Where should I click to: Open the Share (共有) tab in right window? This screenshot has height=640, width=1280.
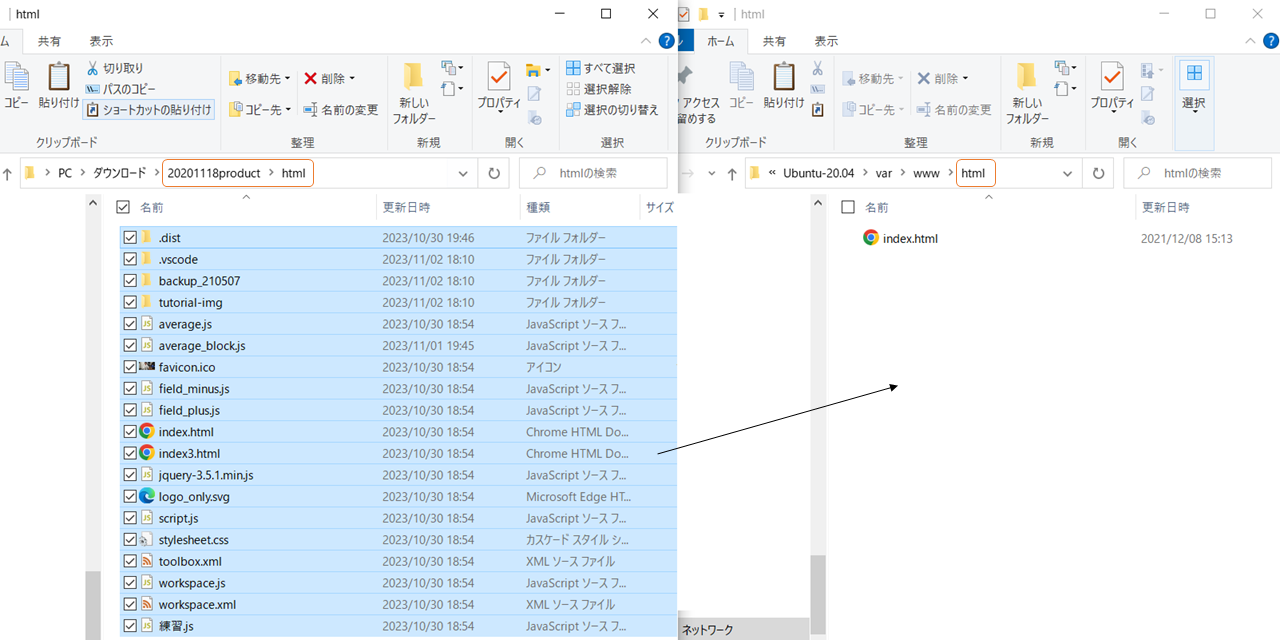click(774, 41)
